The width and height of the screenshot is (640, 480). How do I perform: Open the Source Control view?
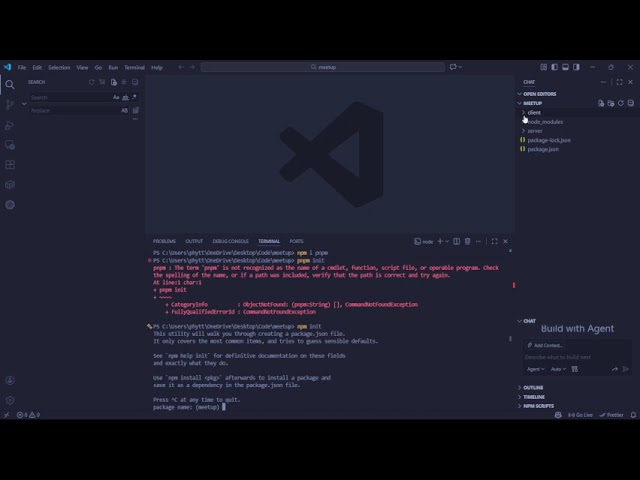click(10, 105)
